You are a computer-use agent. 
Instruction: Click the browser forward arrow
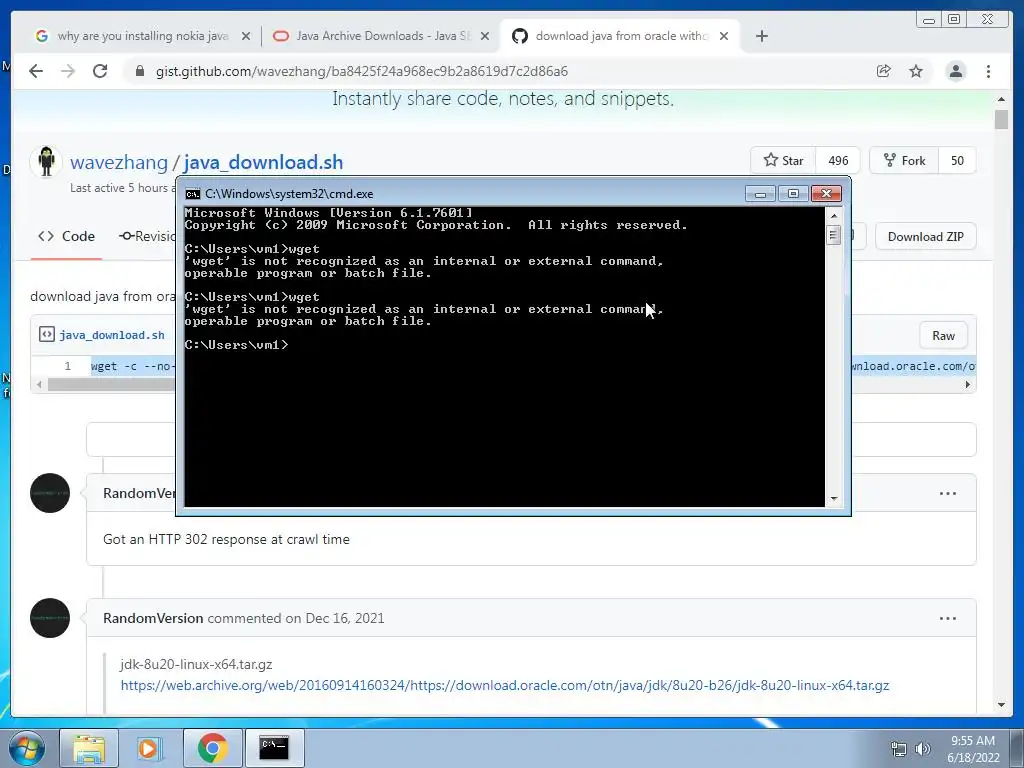(x=68, y=71)
